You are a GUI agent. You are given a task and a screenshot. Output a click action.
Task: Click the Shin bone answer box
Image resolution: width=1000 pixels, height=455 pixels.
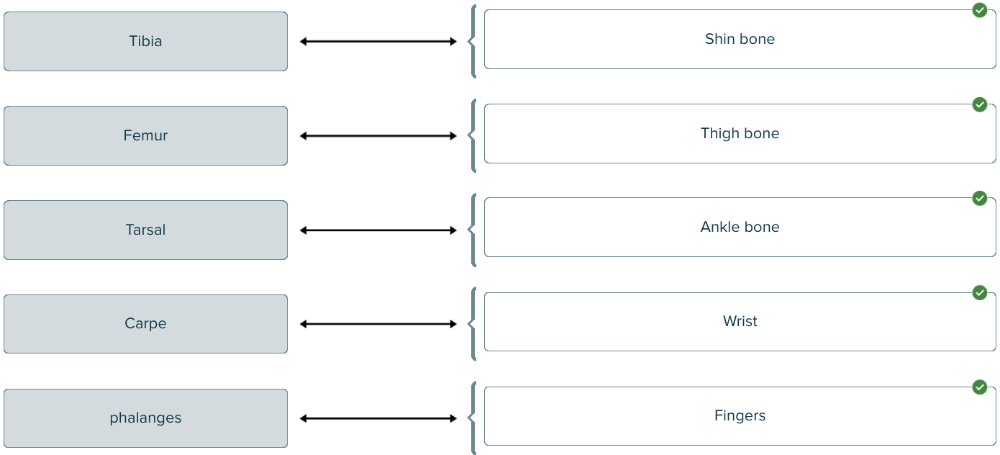point(739,40)
